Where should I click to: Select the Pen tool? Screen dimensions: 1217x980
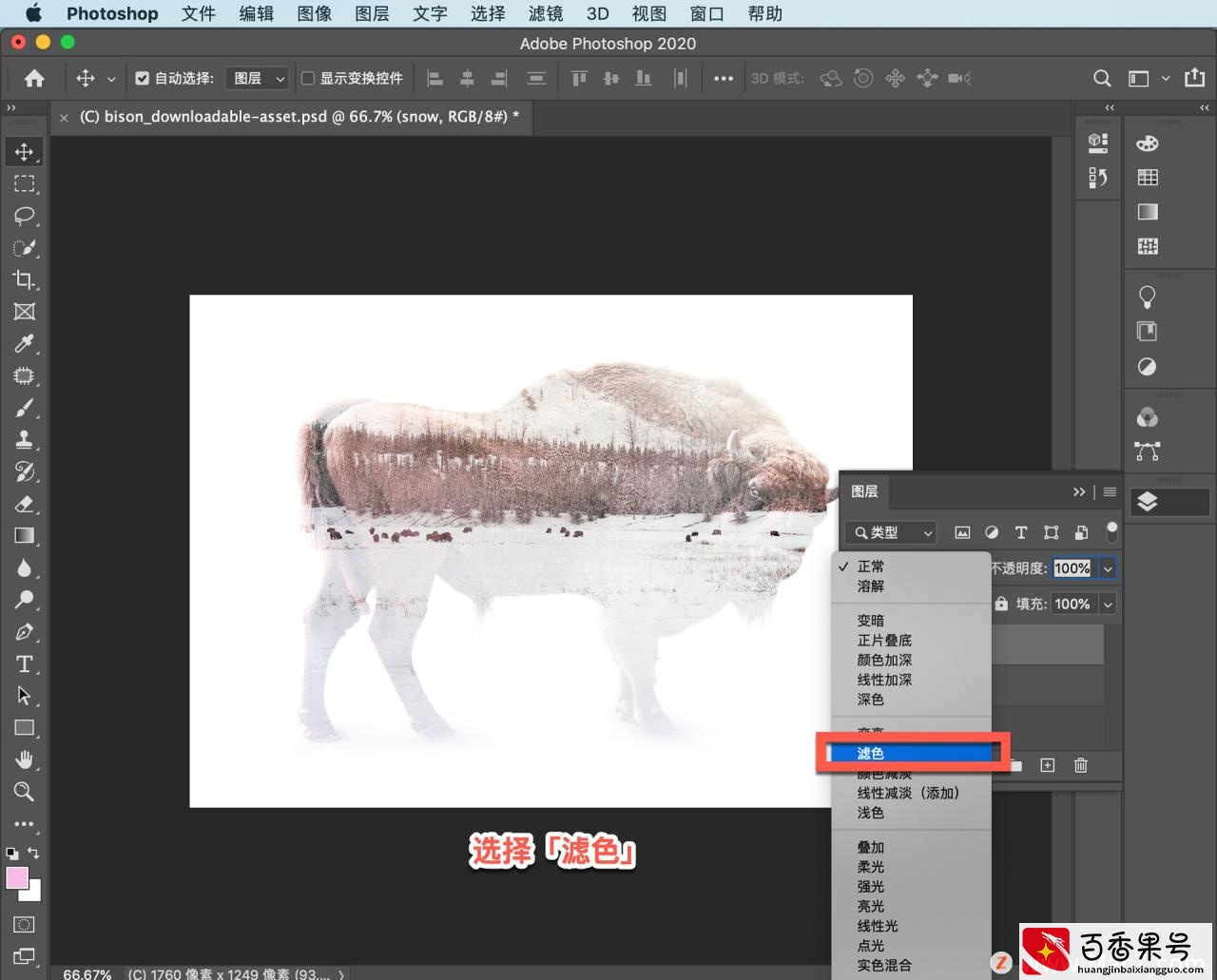click(x=25, y=632)
